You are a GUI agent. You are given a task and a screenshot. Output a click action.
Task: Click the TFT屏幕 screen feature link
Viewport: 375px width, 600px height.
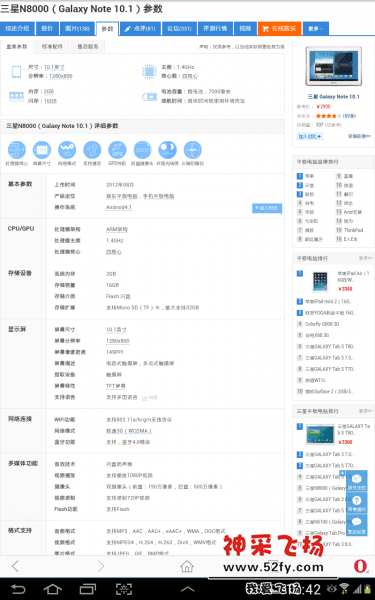[x=116, y=386]
